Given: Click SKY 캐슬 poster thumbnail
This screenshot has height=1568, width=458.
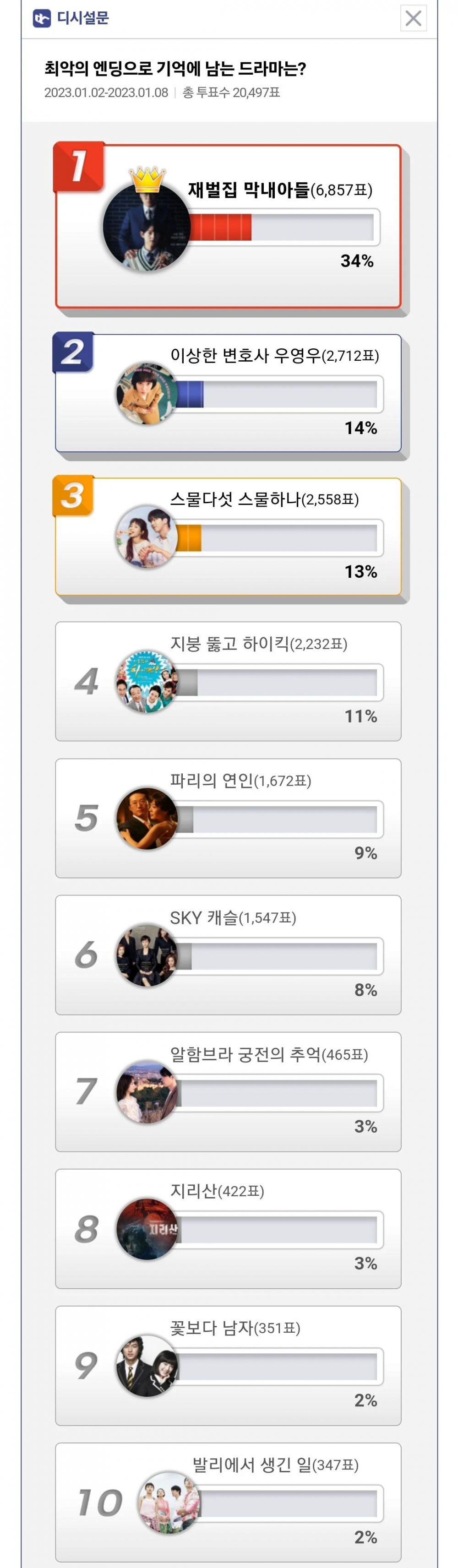Looking at the screenshot, I should [147, 955].
